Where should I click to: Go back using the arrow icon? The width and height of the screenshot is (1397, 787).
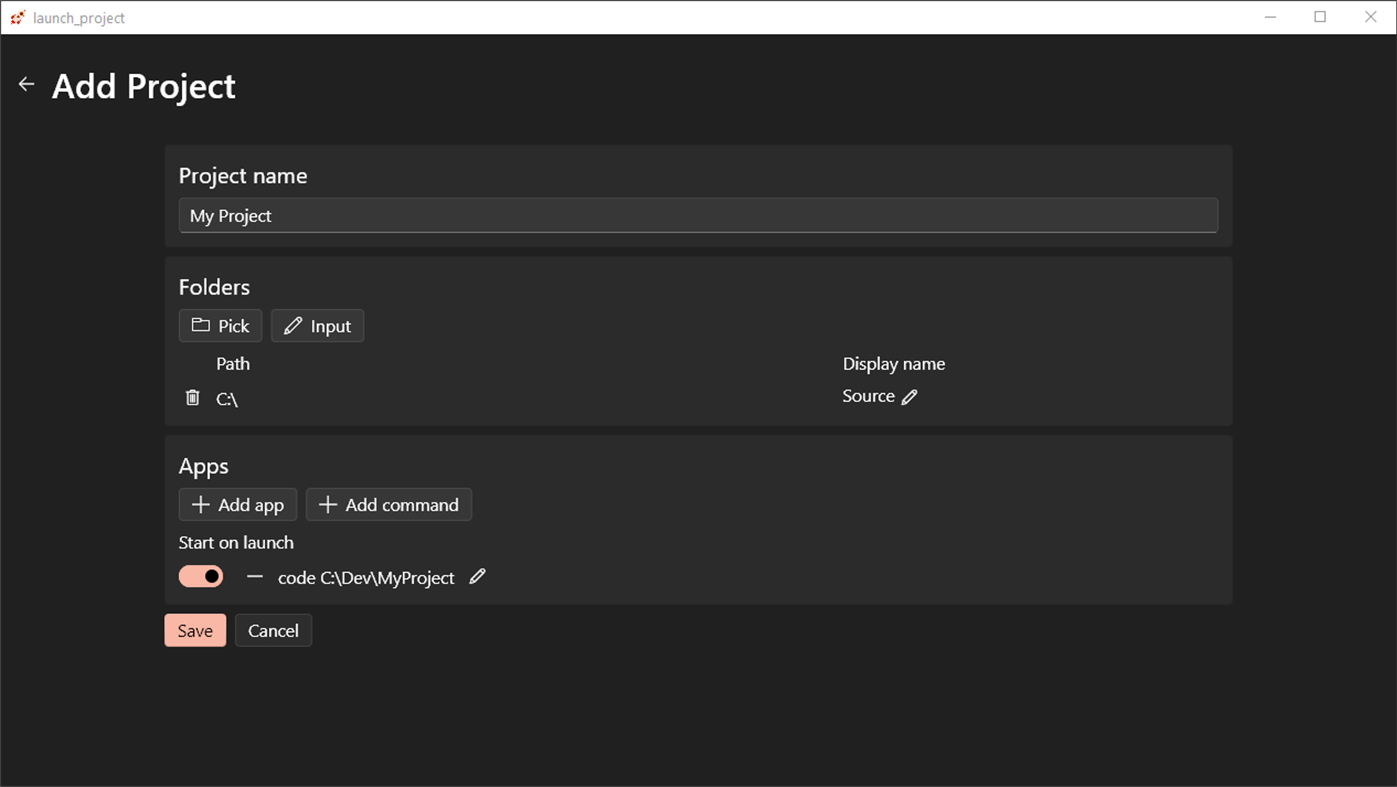(x=27, y=85)
